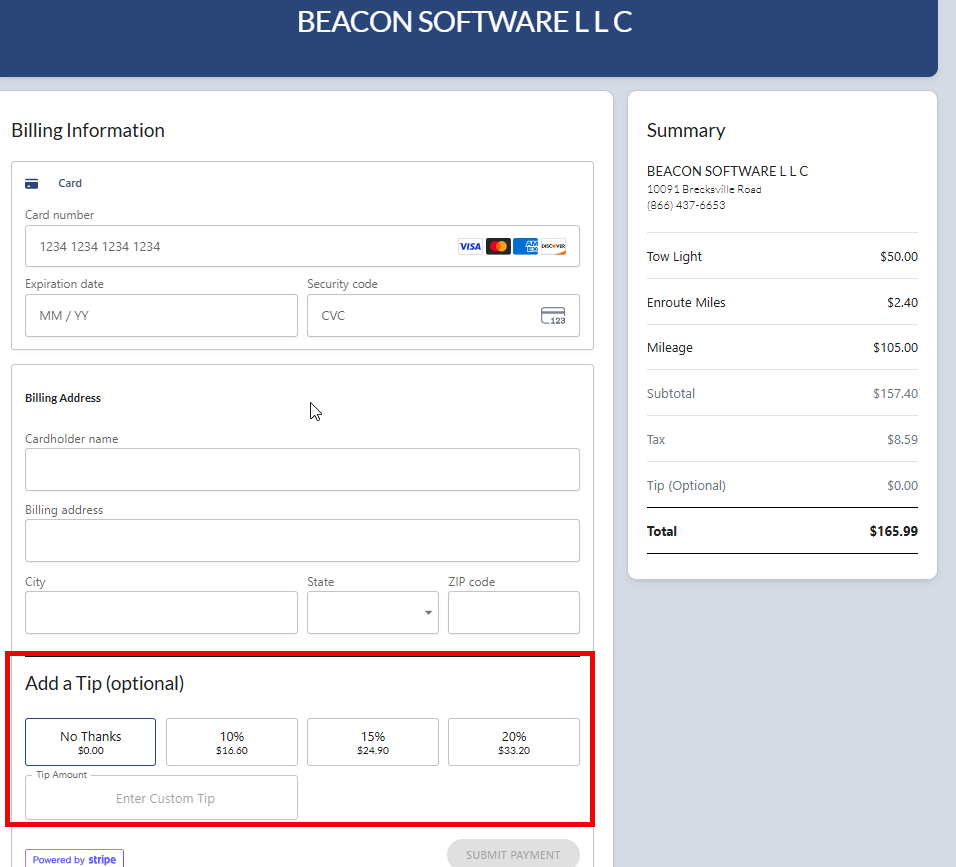Click the Subtotal $157.40 value
Screen dimensions: 956x867
click(895, 393)
